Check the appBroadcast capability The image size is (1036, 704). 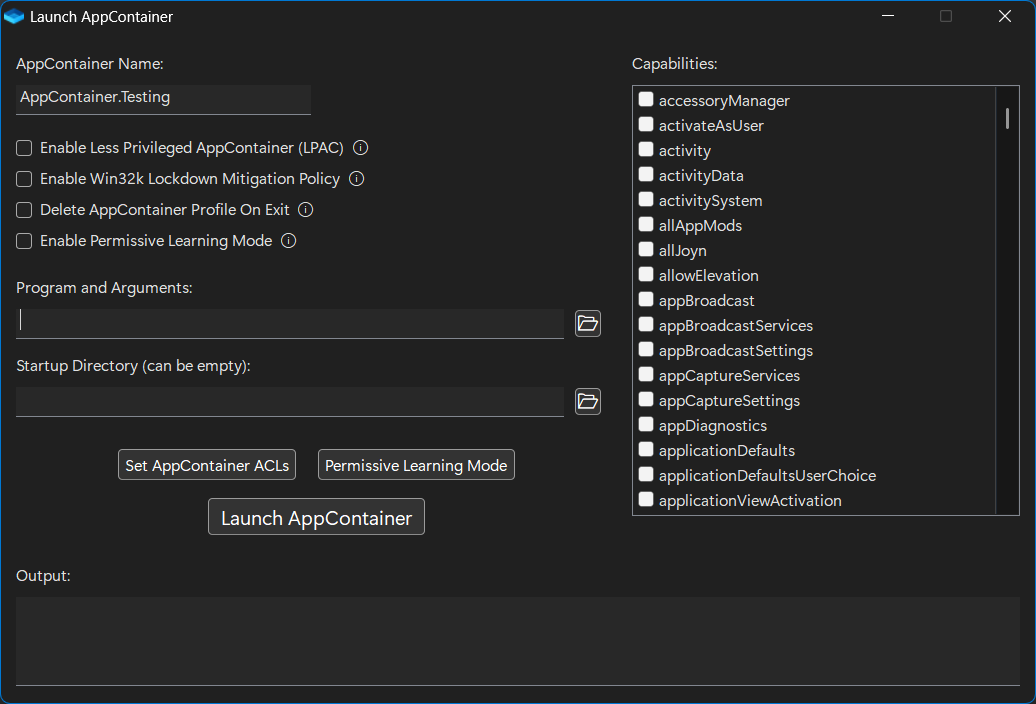click(x=646, y=300)
